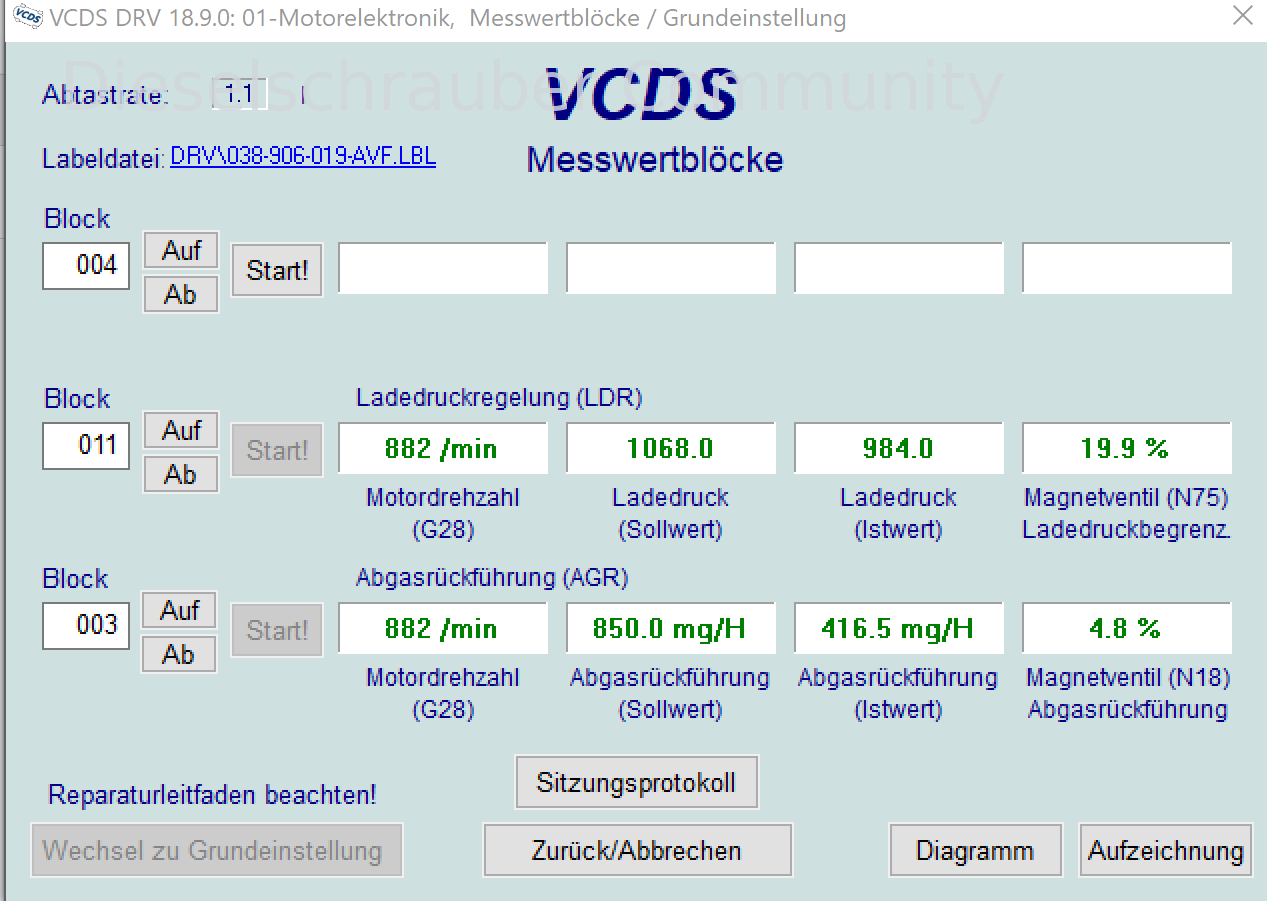Open the label file DRV\038-906-019-AVF.LBL link
1267x901 pixels.
click(x=303, y=157)
